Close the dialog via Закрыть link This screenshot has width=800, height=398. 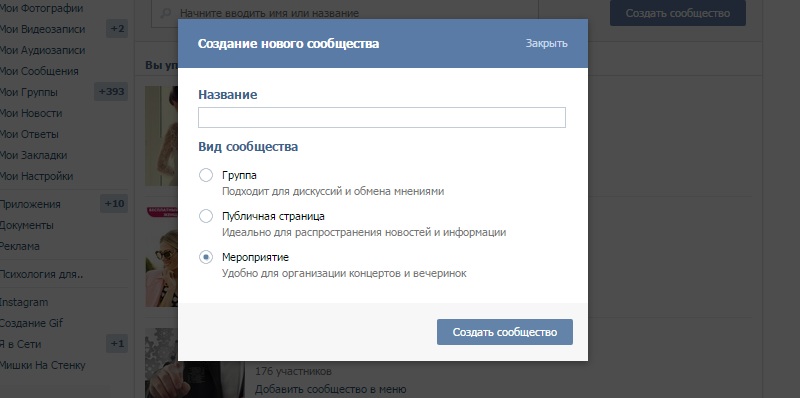tap(546, 43)
